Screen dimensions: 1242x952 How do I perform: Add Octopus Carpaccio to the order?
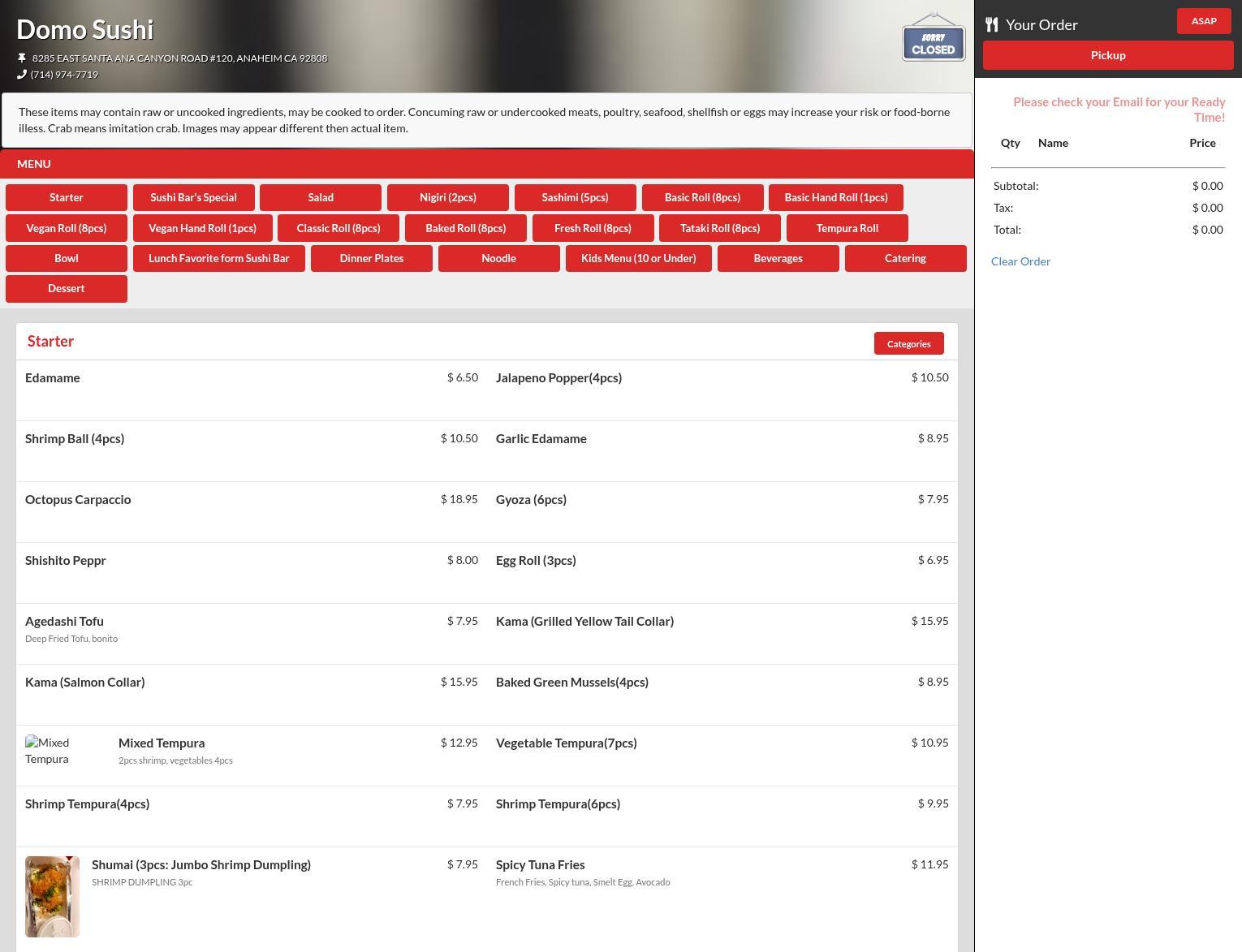click(x=78, y=500)
